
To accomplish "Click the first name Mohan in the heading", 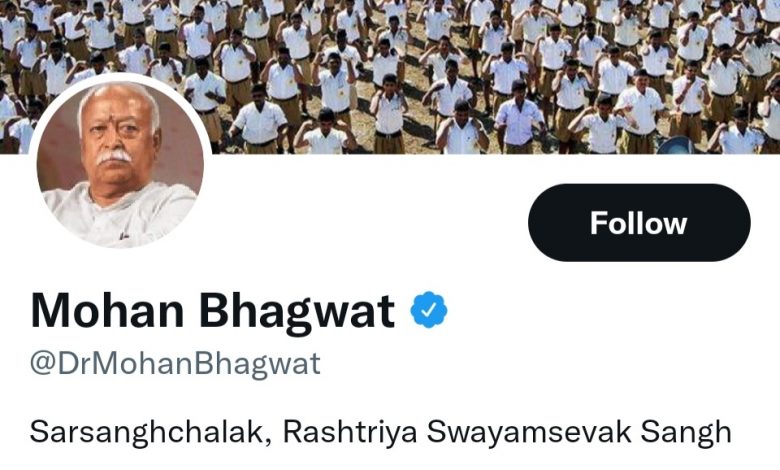I will click(107, 311).
